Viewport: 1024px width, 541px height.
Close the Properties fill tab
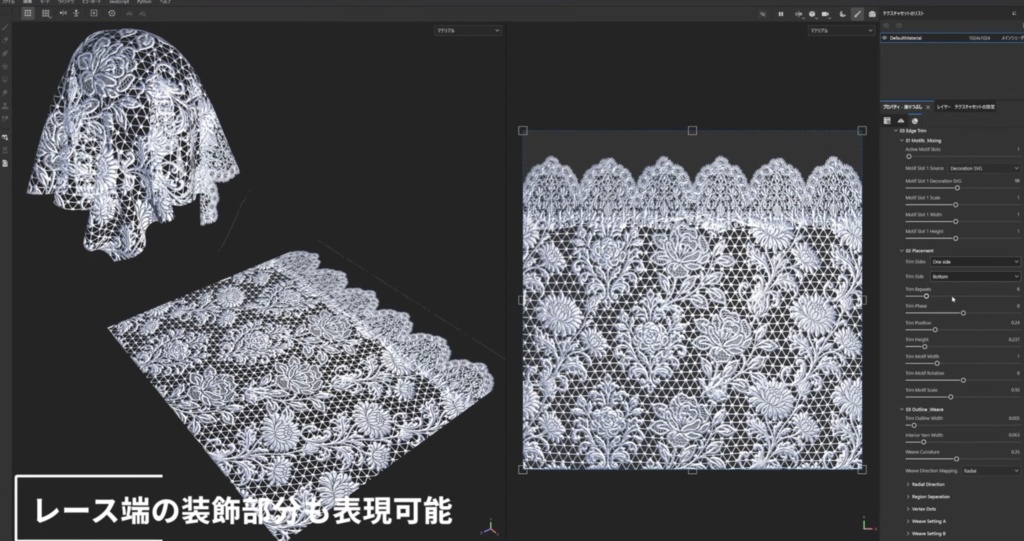click(928, 107)
